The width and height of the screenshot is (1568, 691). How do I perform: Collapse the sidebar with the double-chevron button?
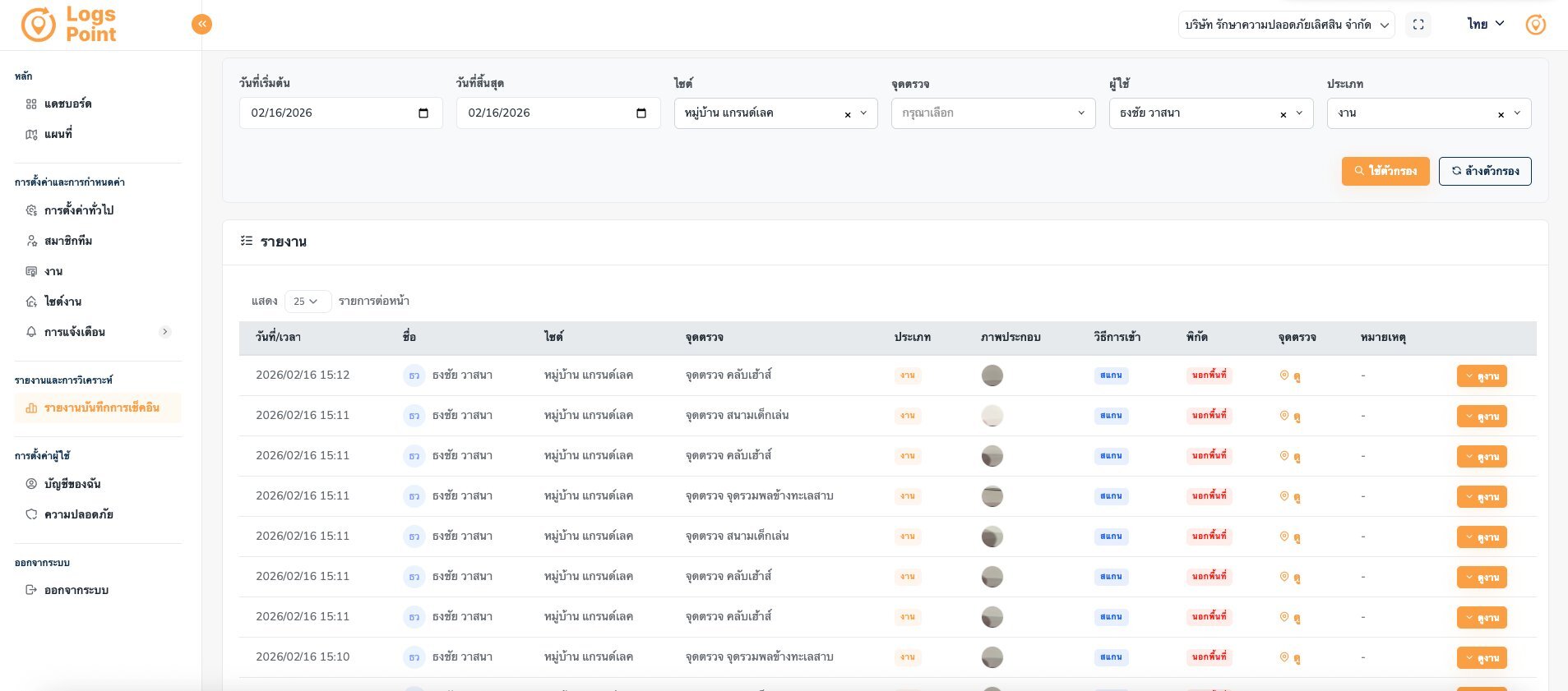coord(201,25)
